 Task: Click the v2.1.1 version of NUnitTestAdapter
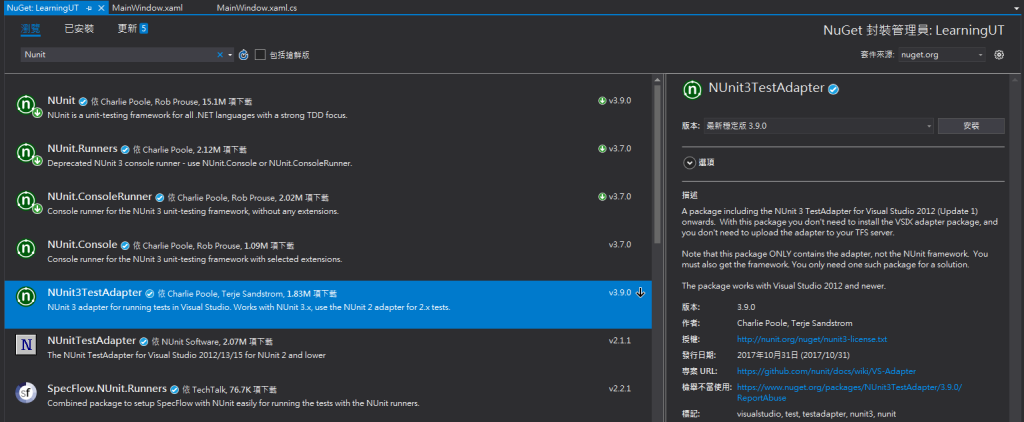(620, 341)
